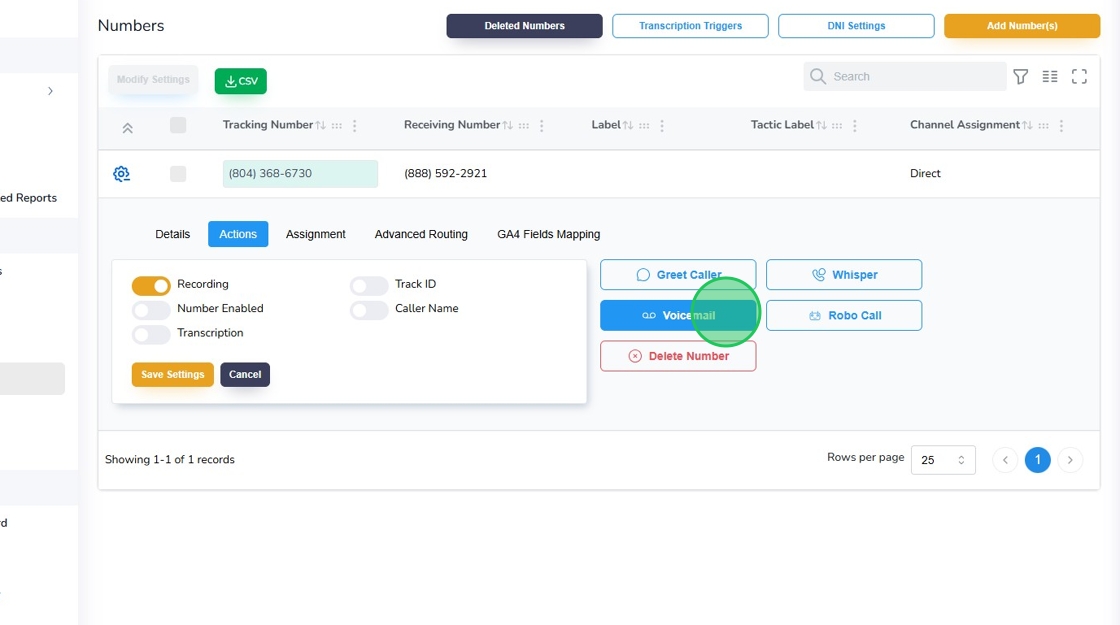This screenshot has height=625, width=1120.
Task: Grab Channel Assignment column drag handle
Action: 1044,126
